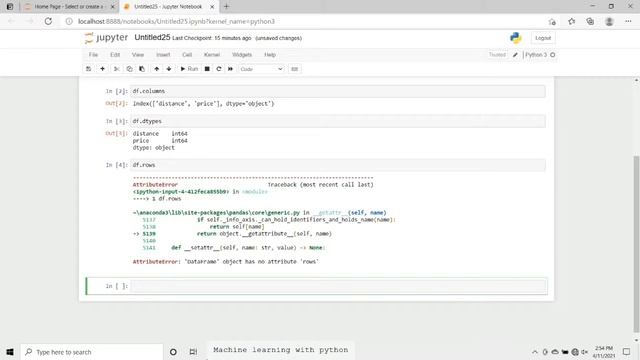Image resolution: width=640 pixels, height=360 pixels.
Task: Restart the kernel
Action: (x=219, y=69)
